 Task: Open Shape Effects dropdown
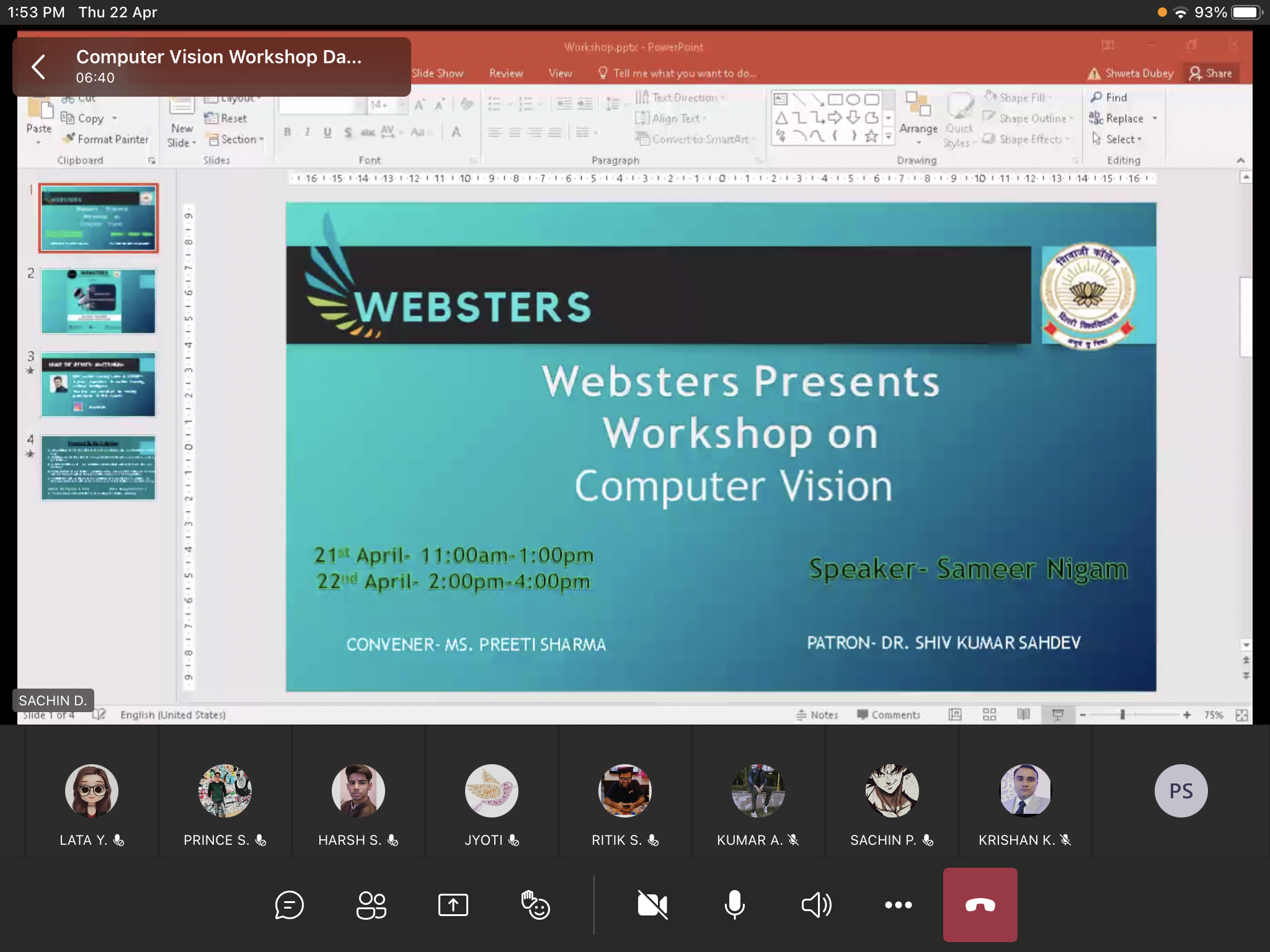click(x=1028, y=139)
